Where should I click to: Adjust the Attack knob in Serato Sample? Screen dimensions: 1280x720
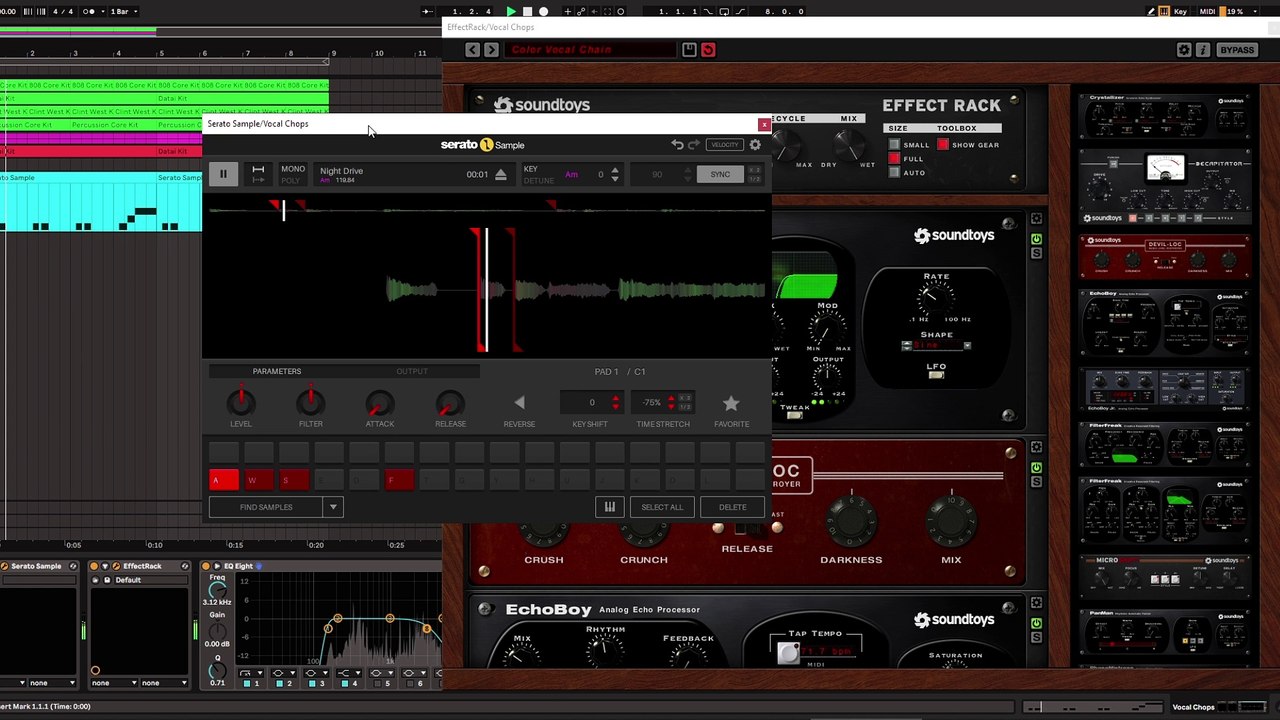(x=380, y=402)
